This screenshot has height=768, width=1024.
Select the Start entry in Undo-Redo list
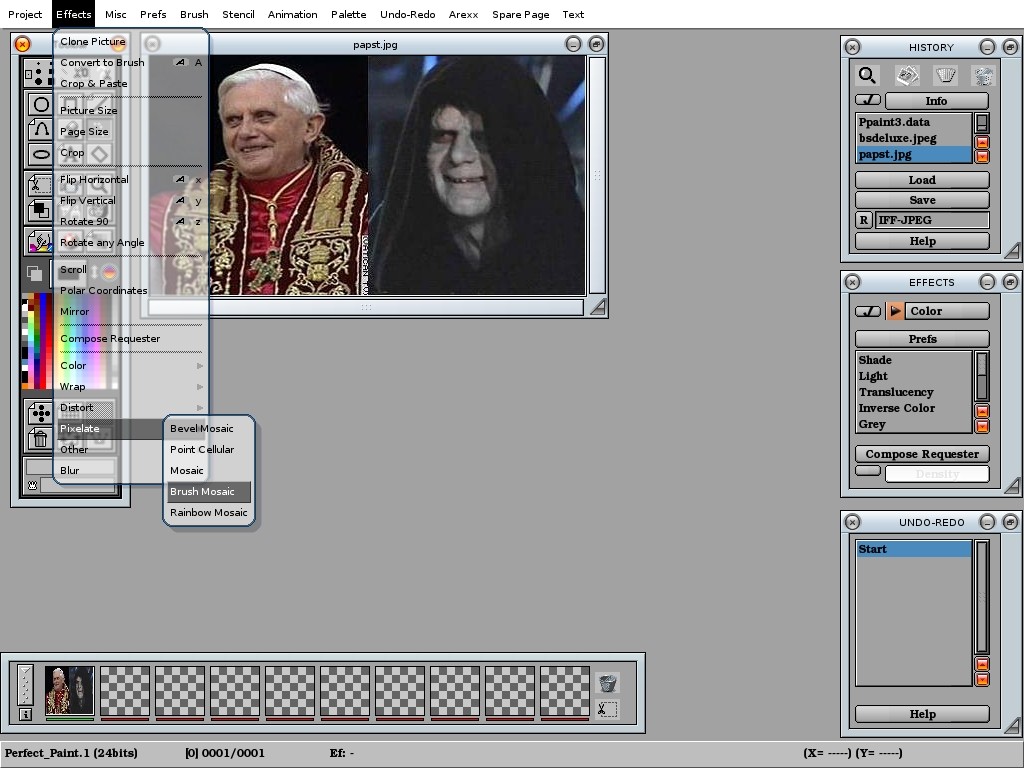coord(914,549)
